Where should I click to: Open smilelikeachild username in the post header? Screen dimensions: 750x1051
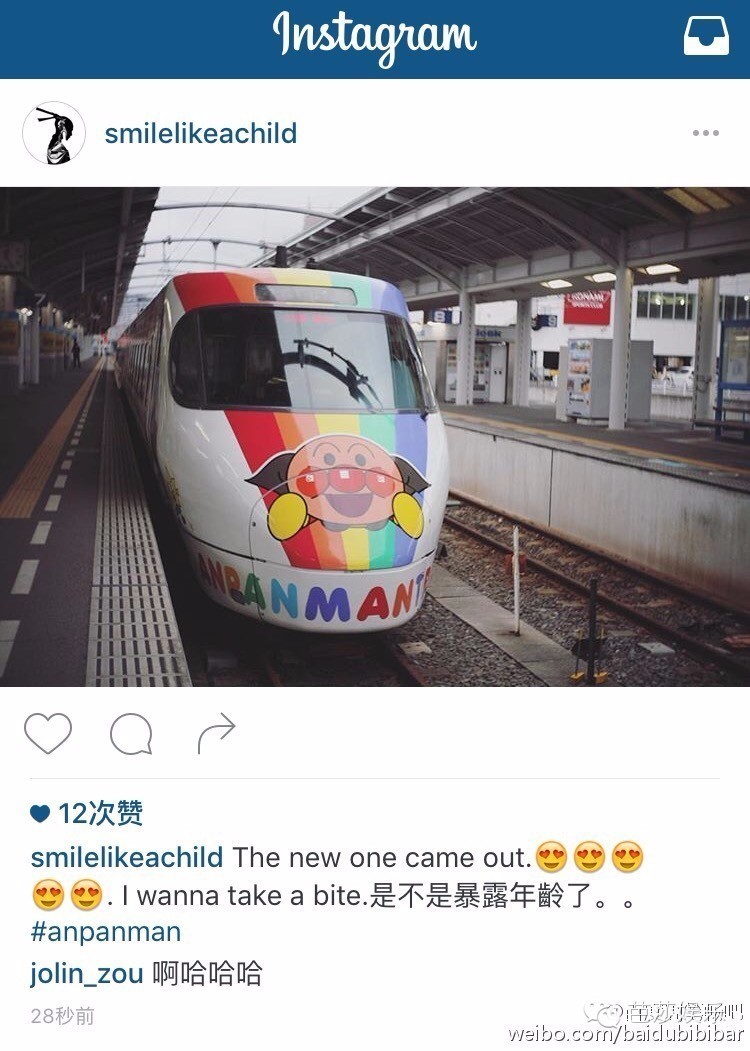coord(200,133)
